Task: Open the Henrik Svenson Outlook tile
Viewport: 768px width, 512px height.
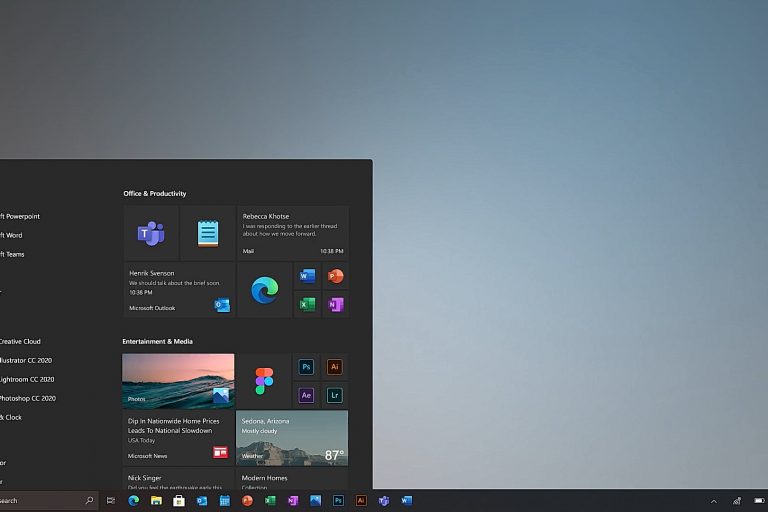Action: [x=179, y=290]
